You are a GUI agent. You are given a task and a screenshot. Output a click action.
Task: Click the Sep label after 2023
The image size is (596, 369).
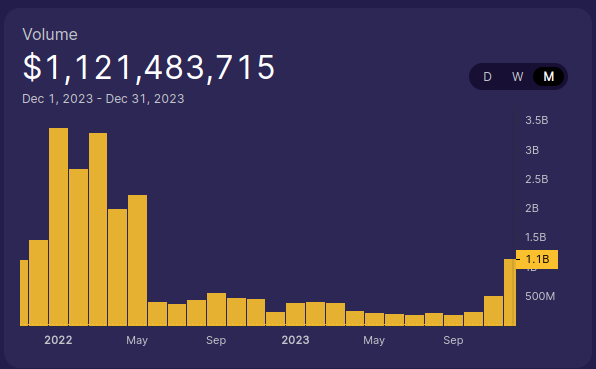coord(453,340)
